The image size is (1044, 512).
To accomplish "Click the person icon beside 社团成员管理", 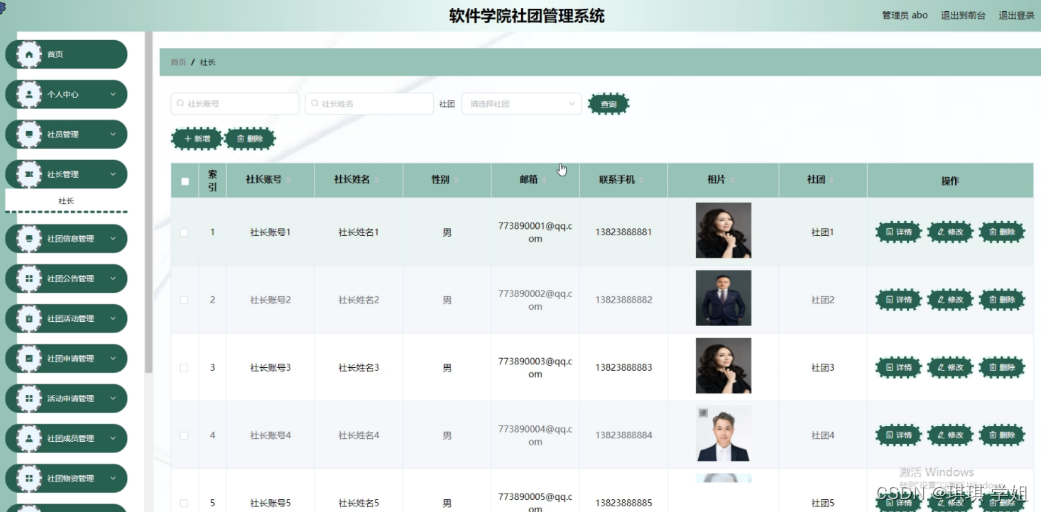I will 29,438.
